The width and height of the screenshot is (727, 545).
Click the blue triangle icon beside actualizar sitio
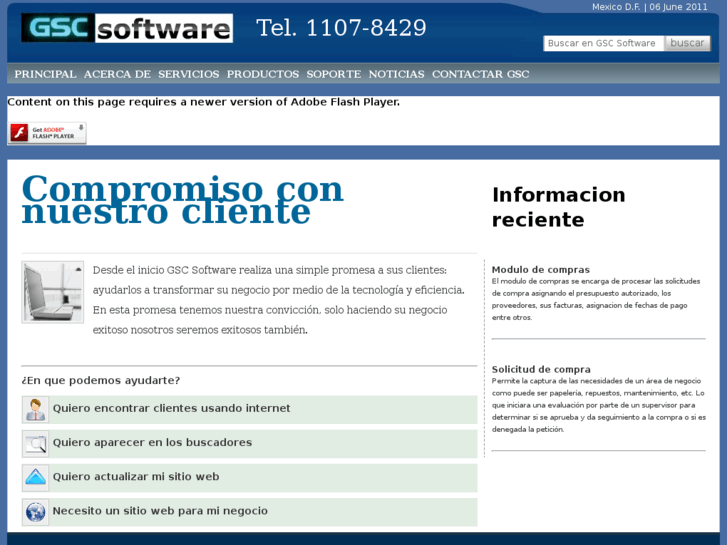[35, 478]
